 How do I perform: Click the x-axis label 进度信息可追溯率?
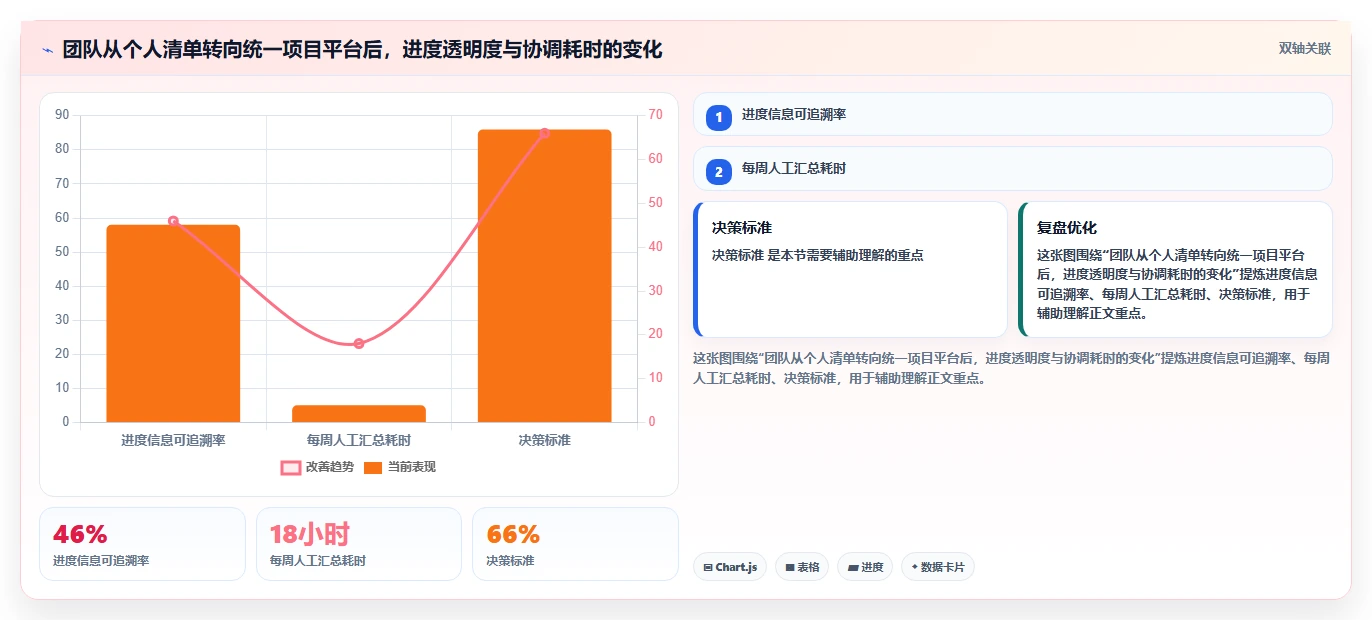[x=173, y=440]
